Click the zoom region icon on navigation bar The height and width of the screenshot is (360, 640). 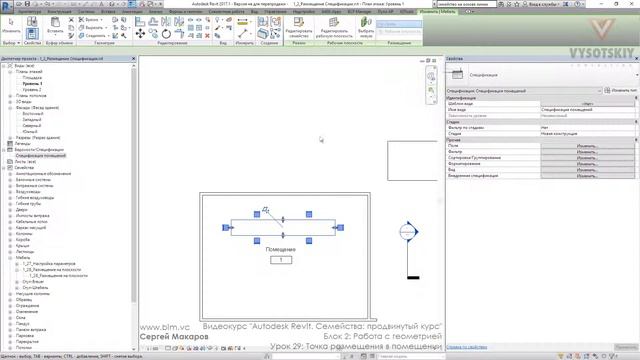coord(431,91)
